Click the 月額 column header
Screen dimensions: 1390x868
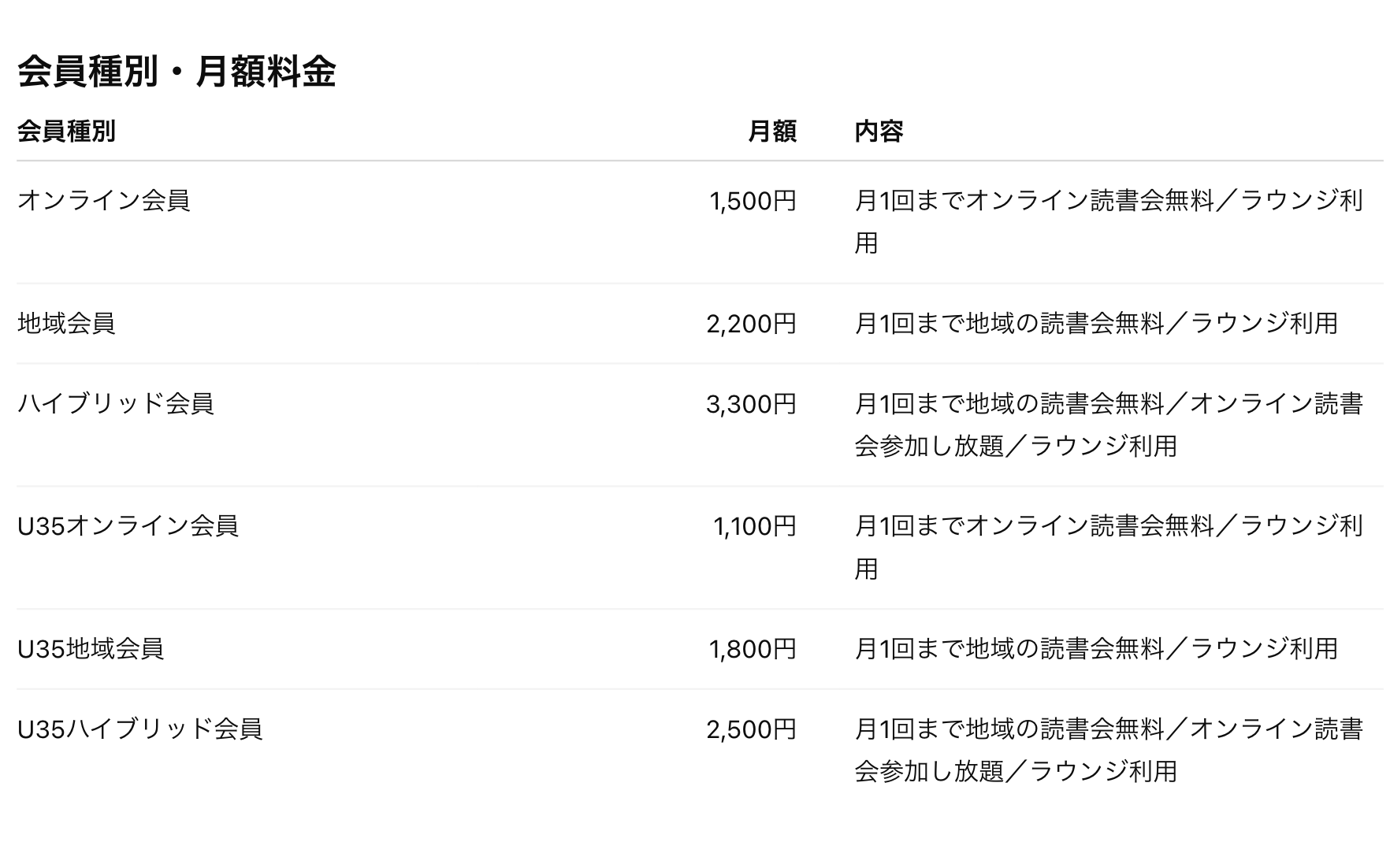(x=771, y=131)
